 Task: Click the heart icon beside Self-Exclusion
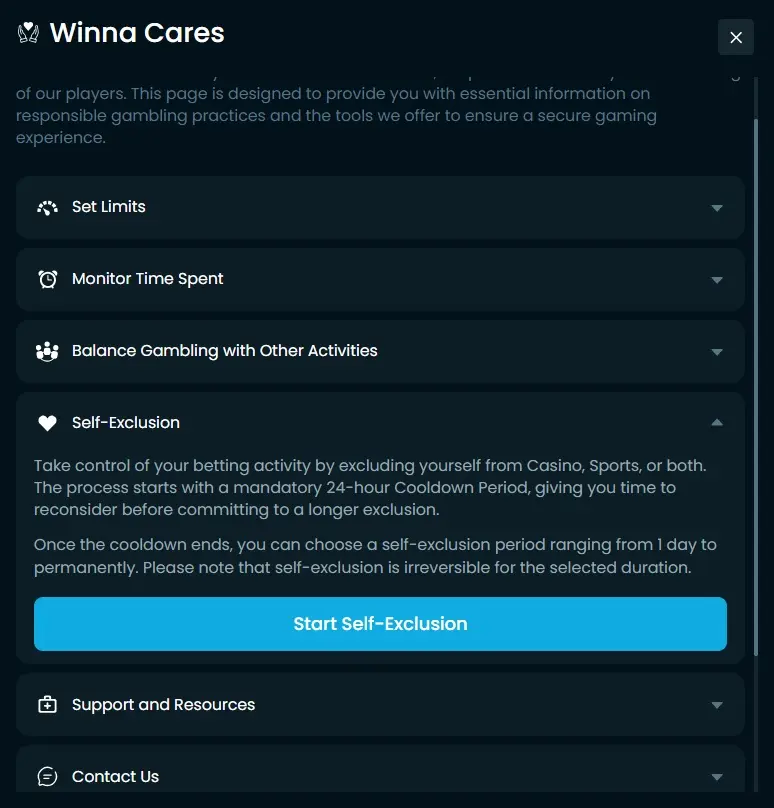47,423
